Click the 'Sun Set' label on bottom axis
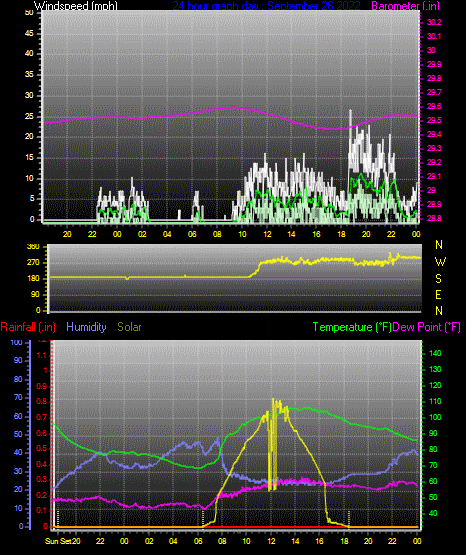 (58, 541)
